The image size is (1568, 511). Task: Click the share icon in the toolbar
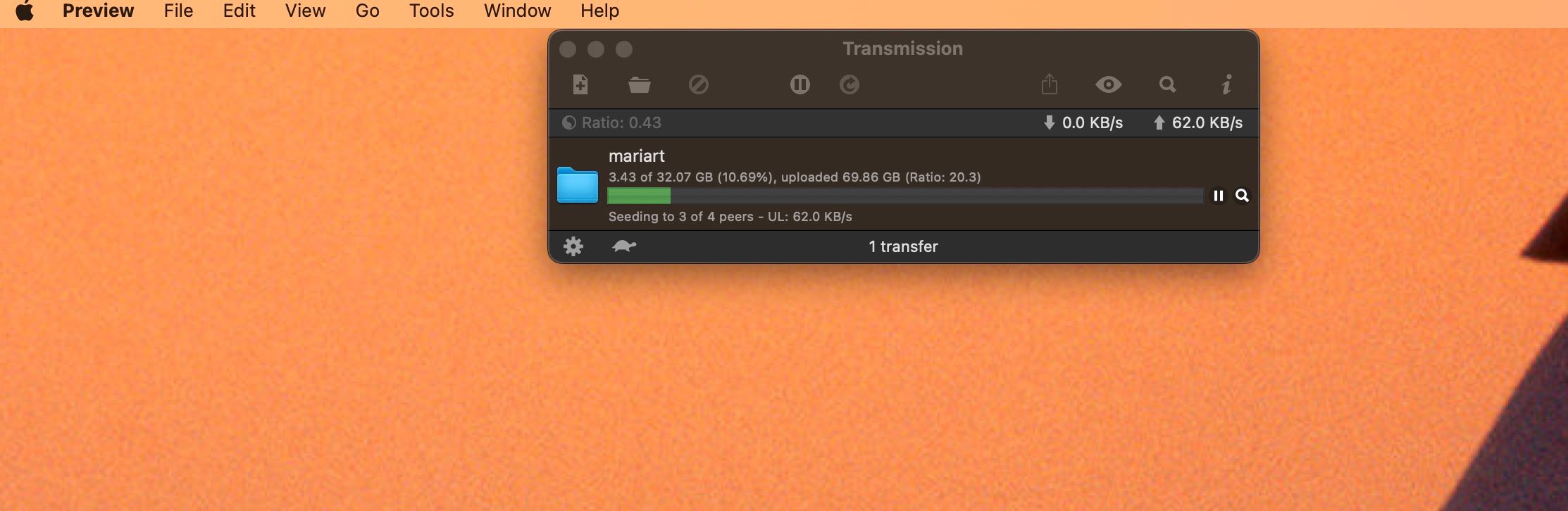(x=1049, y=84)
